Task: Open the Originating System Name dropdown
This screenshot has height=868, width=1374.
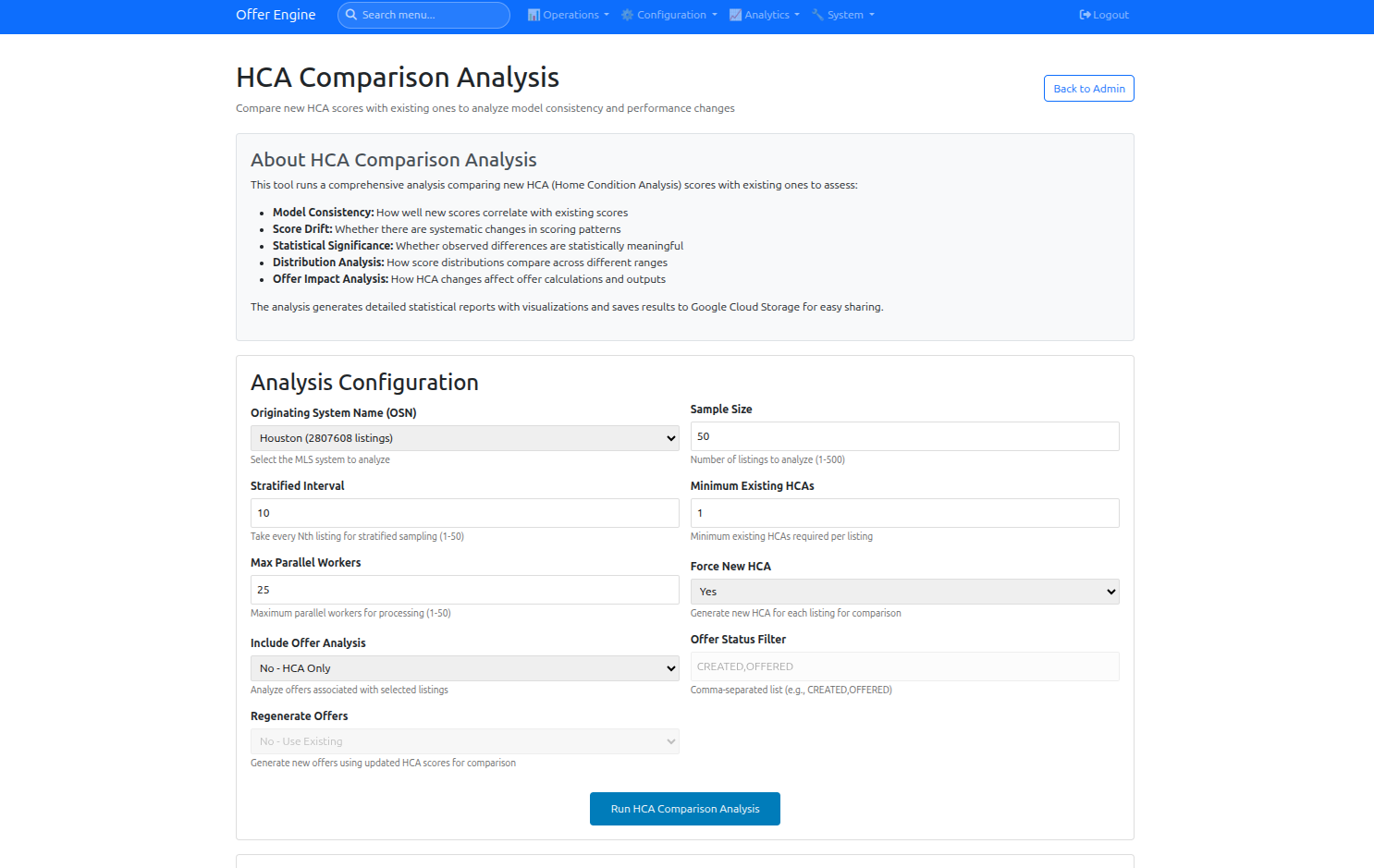Action: [464, 437]
